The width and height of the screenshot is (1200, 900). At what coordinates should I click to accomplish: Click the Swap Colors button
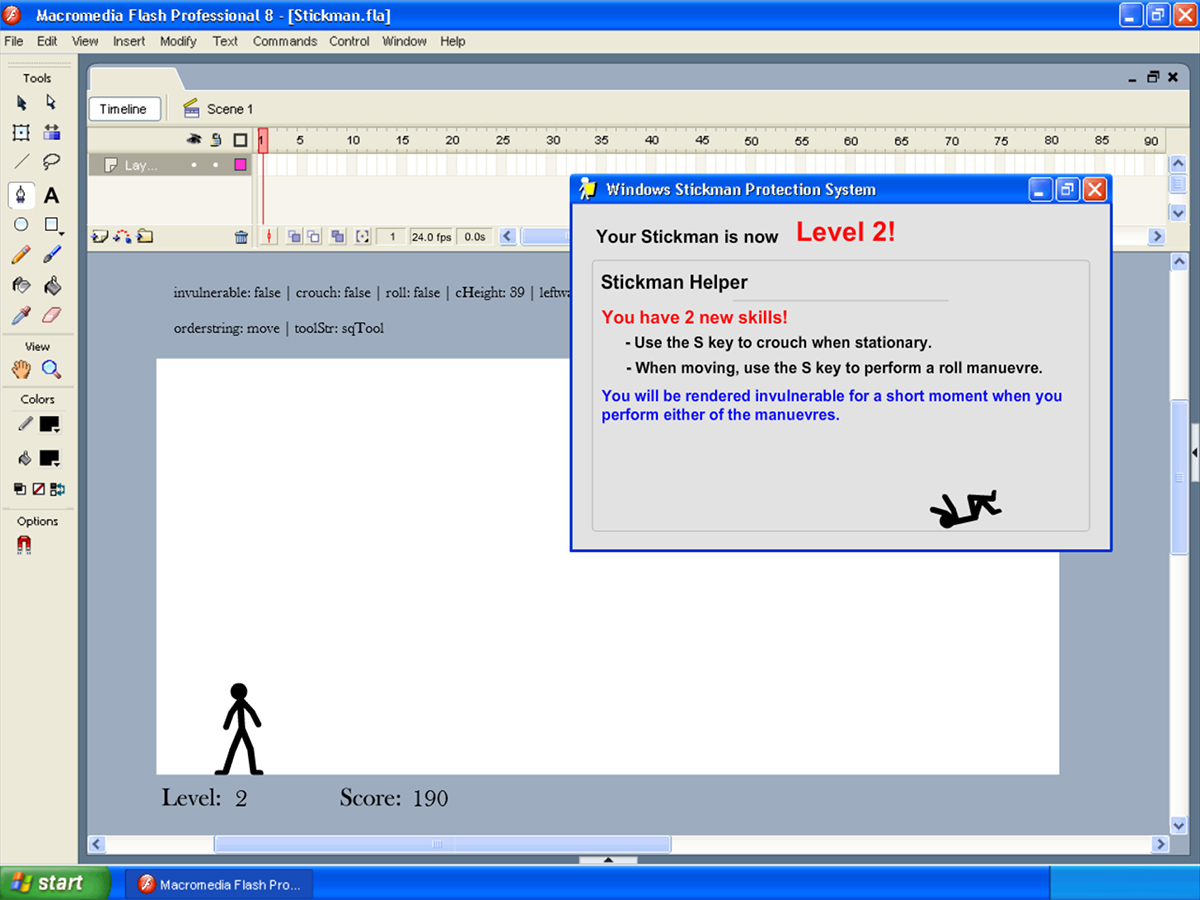(57, 489)
